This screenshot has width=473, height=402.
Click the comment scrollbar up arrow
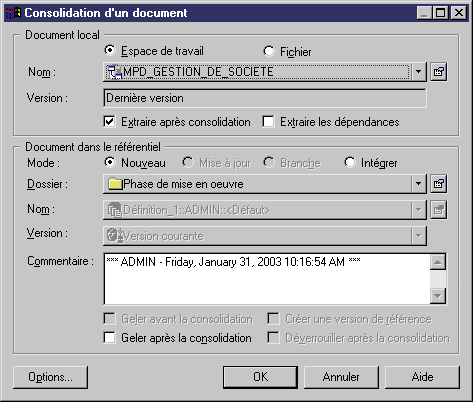click(x=438, y=262)
